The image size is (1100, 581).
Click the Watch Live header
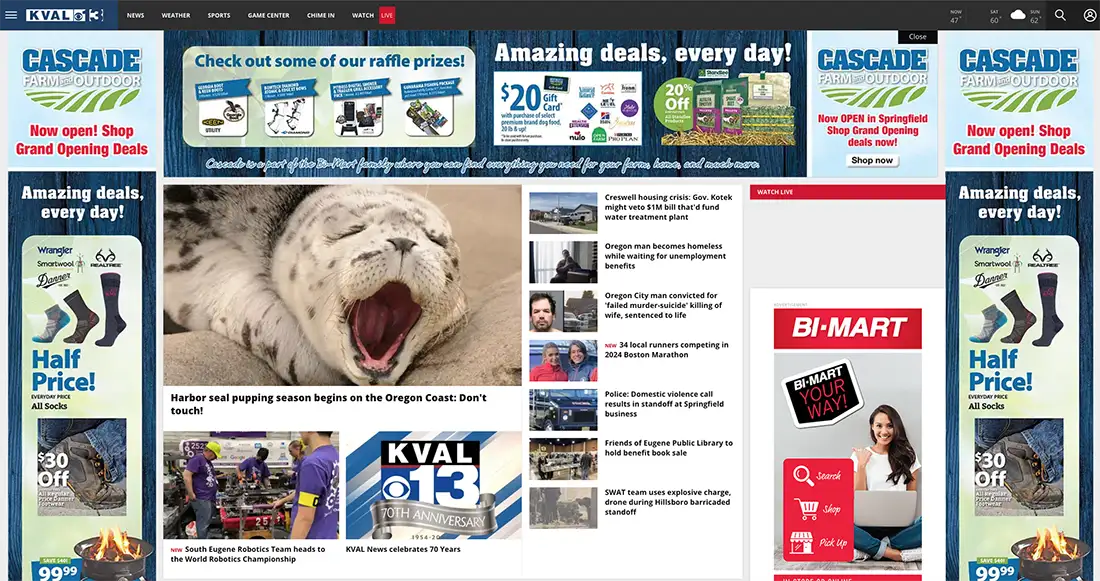point(847,192)
